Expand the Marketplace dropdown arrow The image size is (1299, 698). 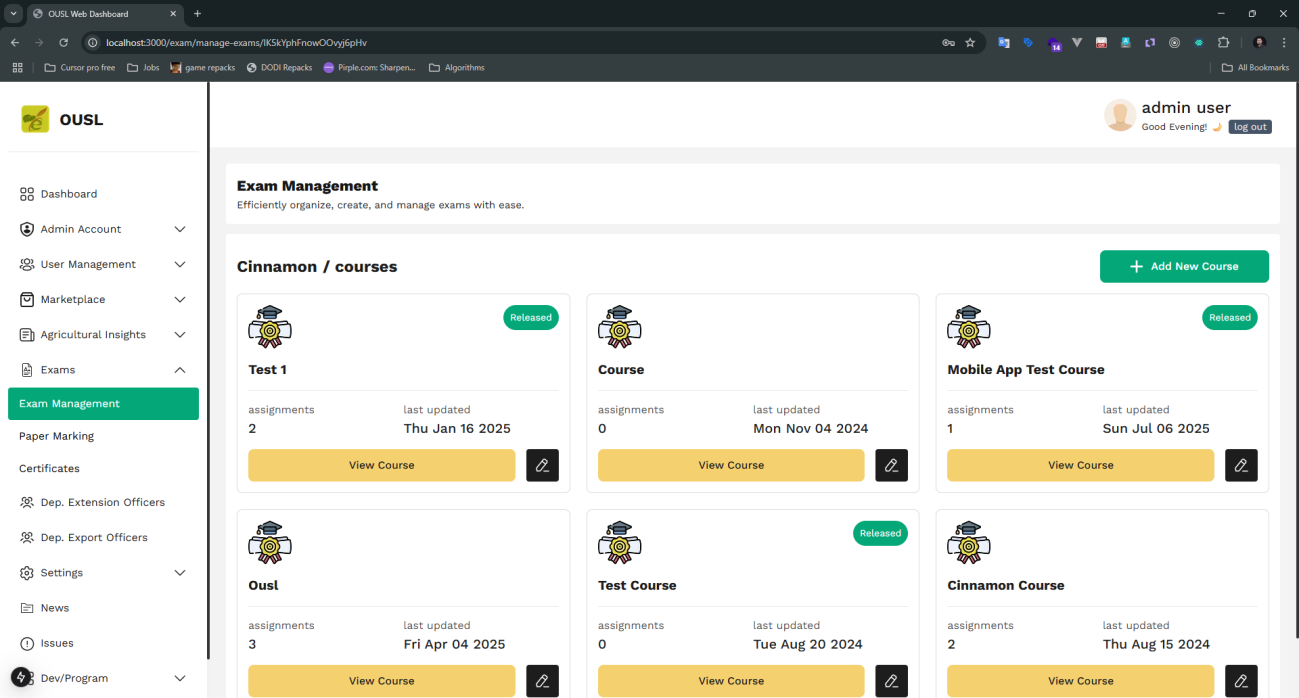pyautogui.click(x=180, y=299)
